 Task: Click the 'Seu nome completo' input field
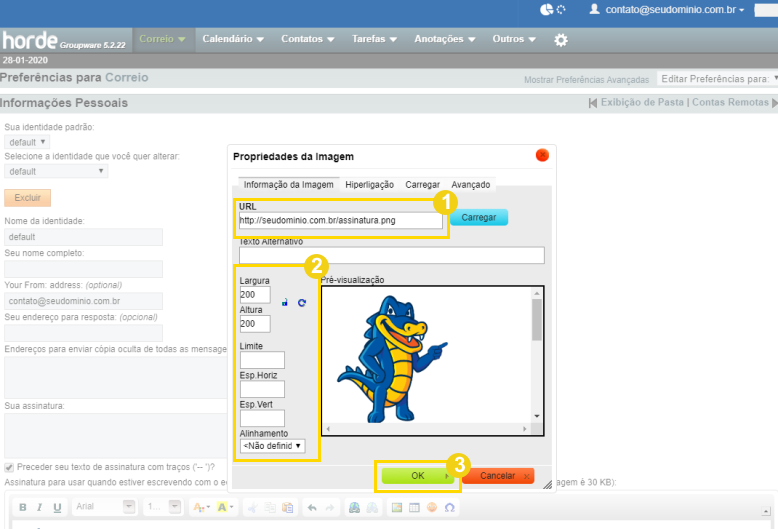point(83,269)
